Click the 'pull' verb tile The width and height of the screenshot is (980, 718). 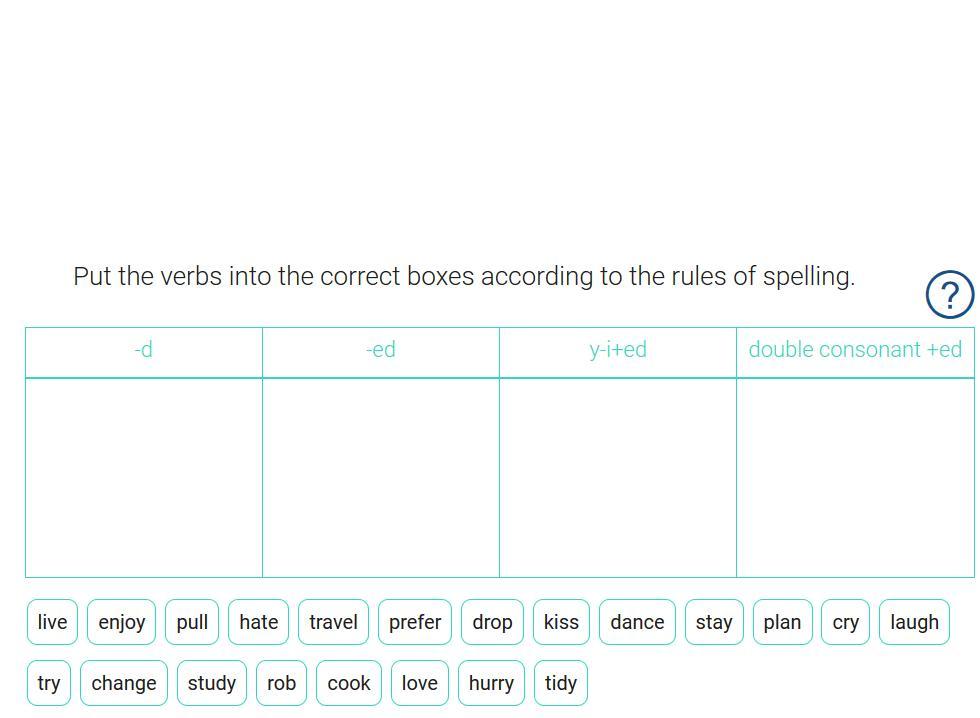(x=192, y=622)
